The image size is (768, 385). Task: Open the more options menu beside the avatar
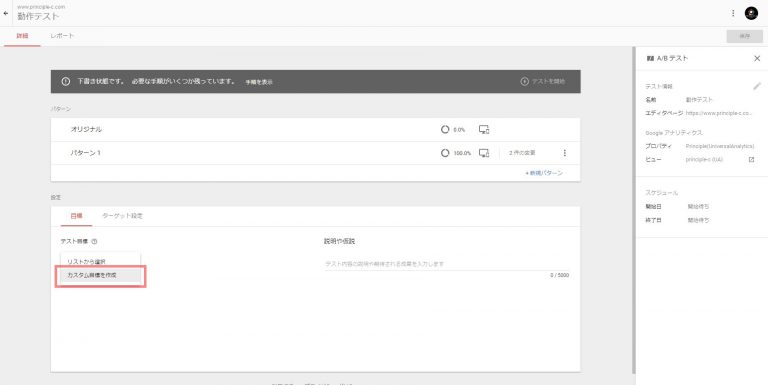(733, 13)
